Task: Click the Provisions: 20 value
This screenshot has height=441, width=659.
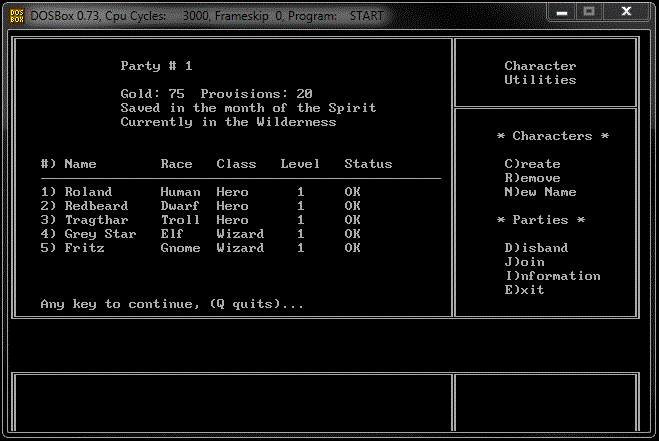Action: [256, 94]
